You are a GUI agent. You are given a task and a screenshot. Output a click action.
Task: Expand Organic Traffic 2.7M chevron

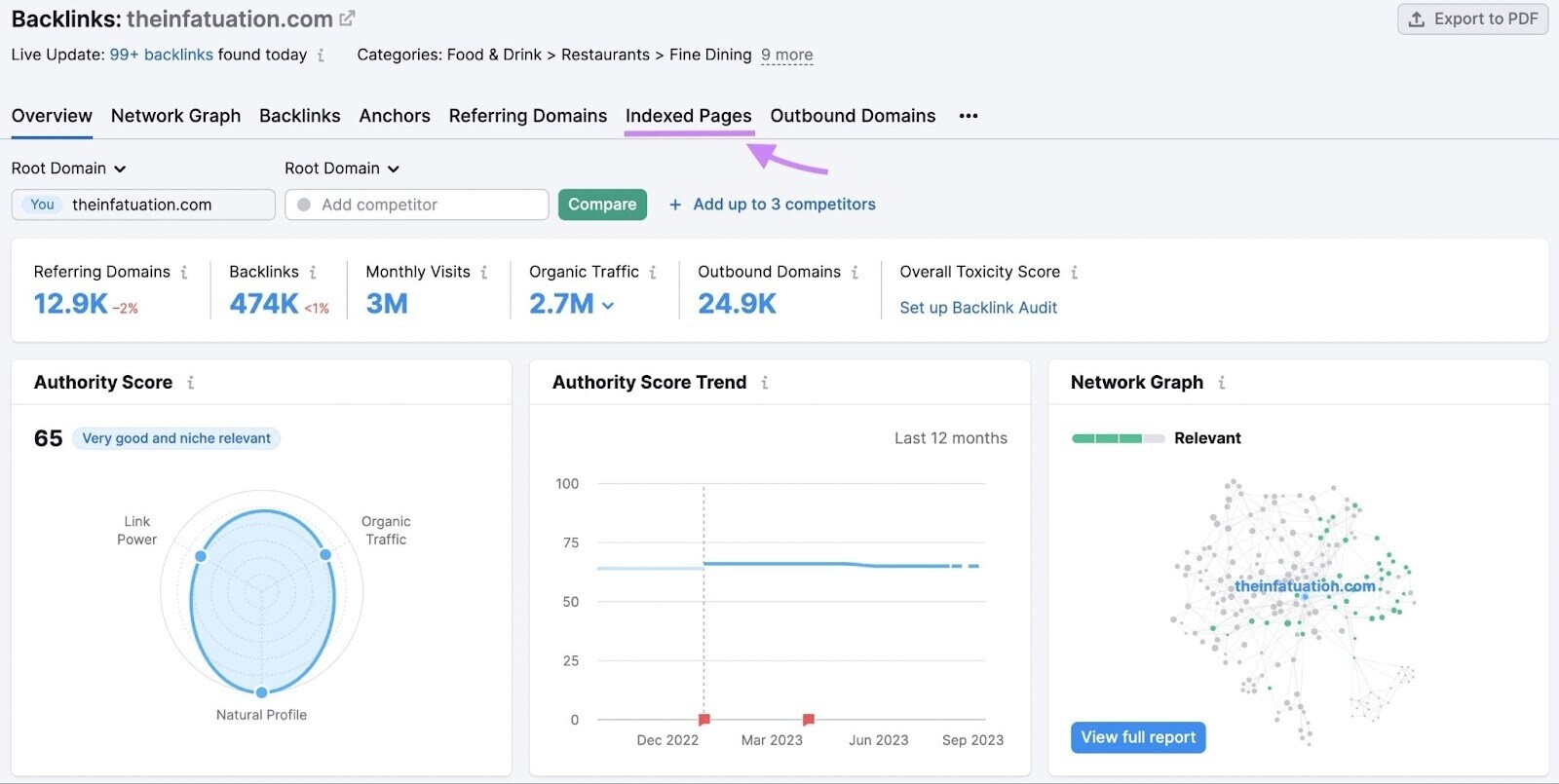pos(608,305)
